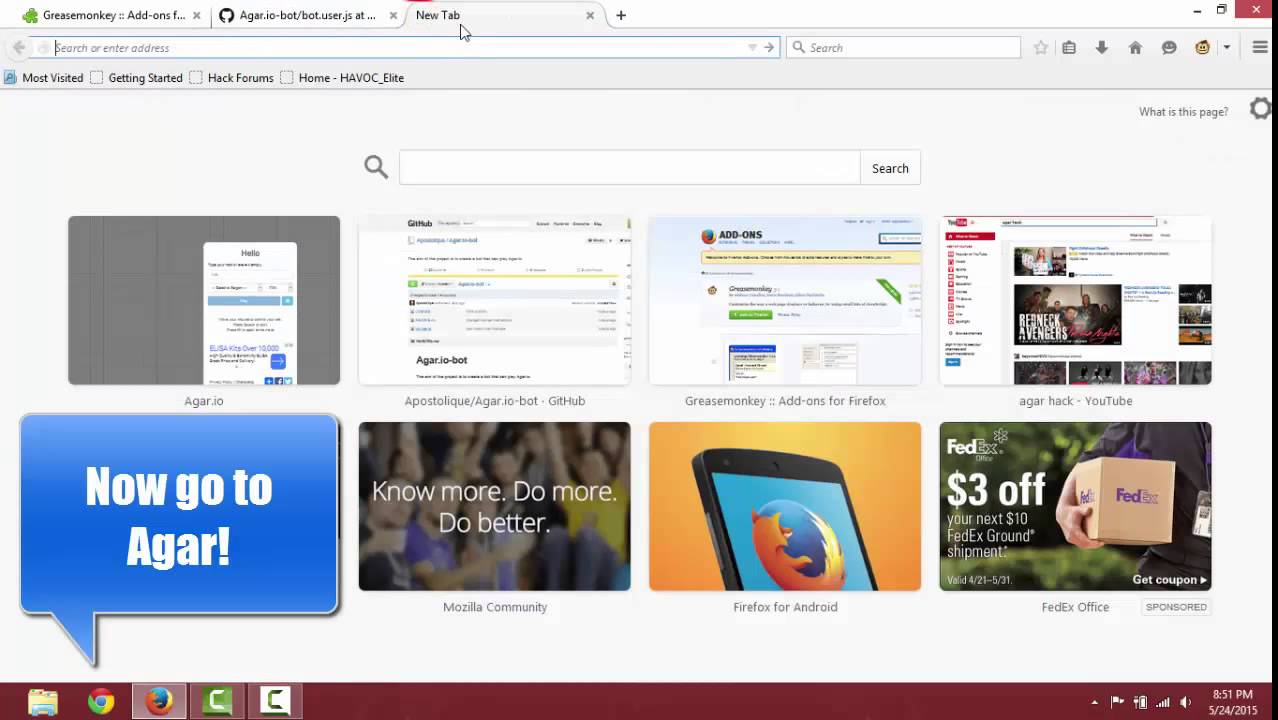Open the FedEx Office sponsored tile
This screenshot has width=1278, height=720.
click(1075, 506)
